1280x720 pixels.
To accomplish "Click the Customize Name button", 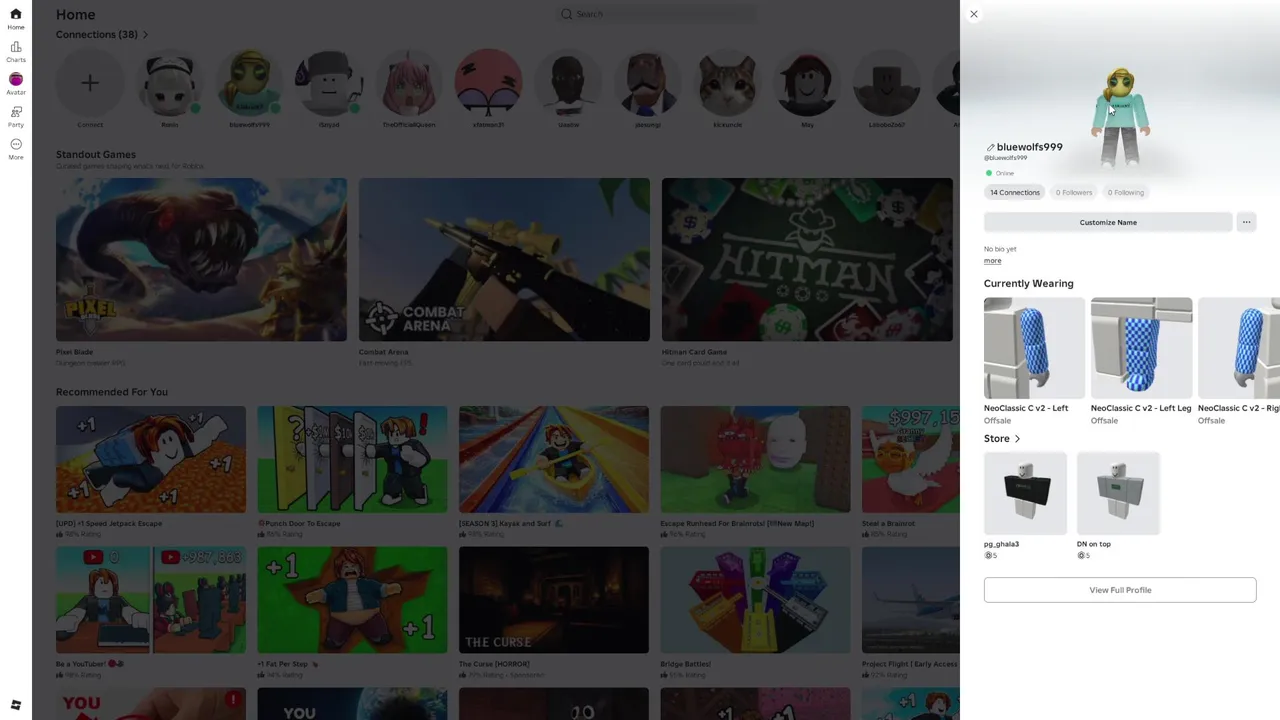I will point(1108,222).
